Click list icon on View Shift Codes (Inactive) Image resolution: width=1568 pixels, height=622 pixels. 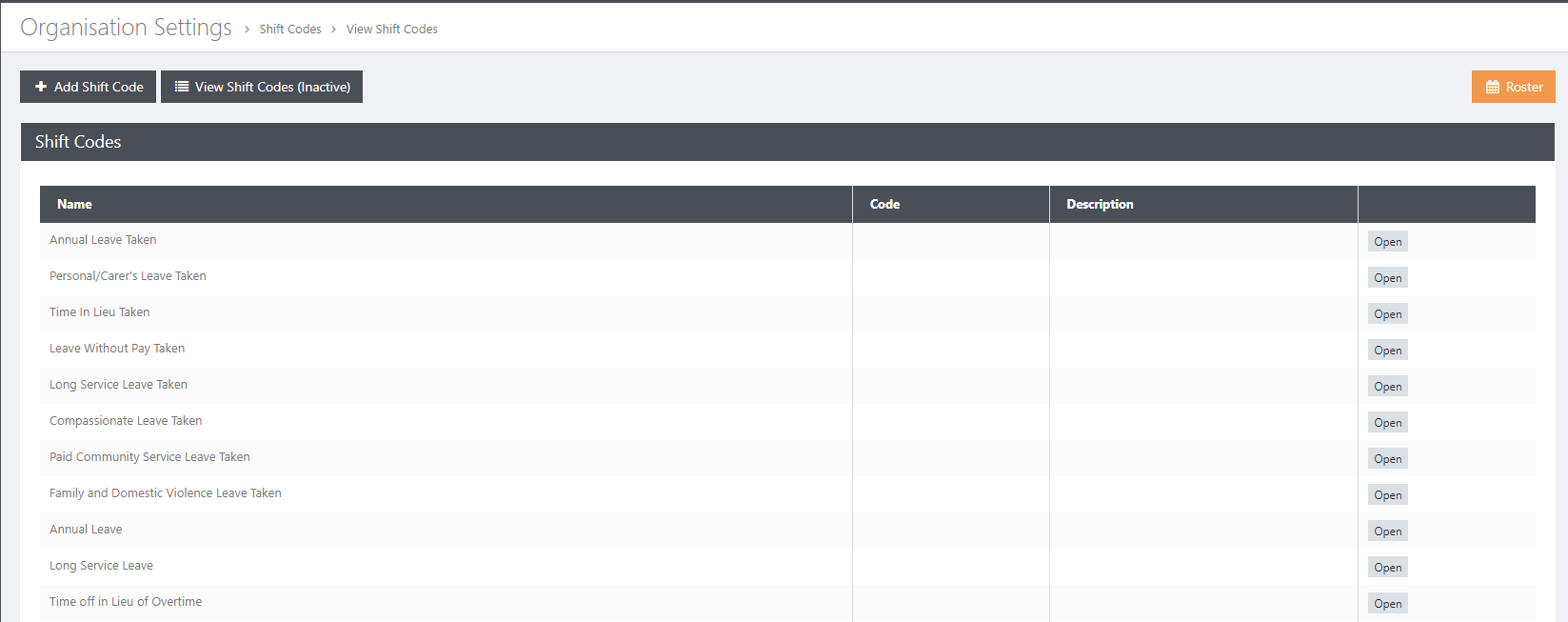point(182,87)
